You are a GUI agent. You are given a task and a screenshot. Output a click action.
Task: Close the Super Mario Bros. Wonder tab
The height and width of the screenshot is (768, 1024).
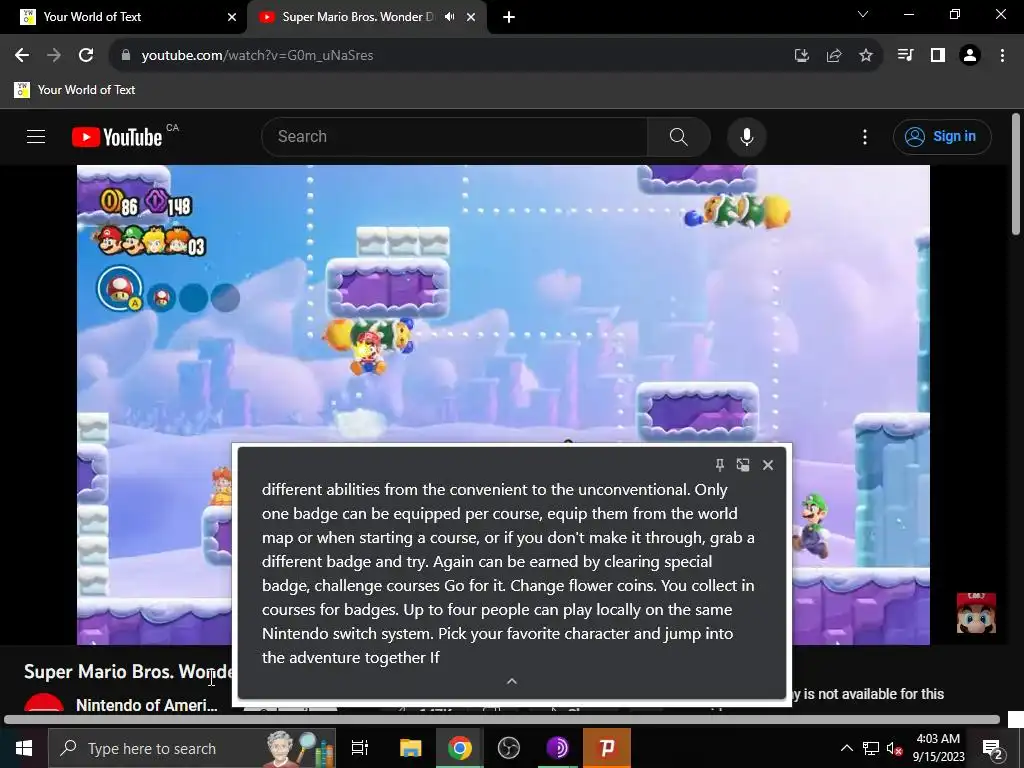(x=471, y=17)
